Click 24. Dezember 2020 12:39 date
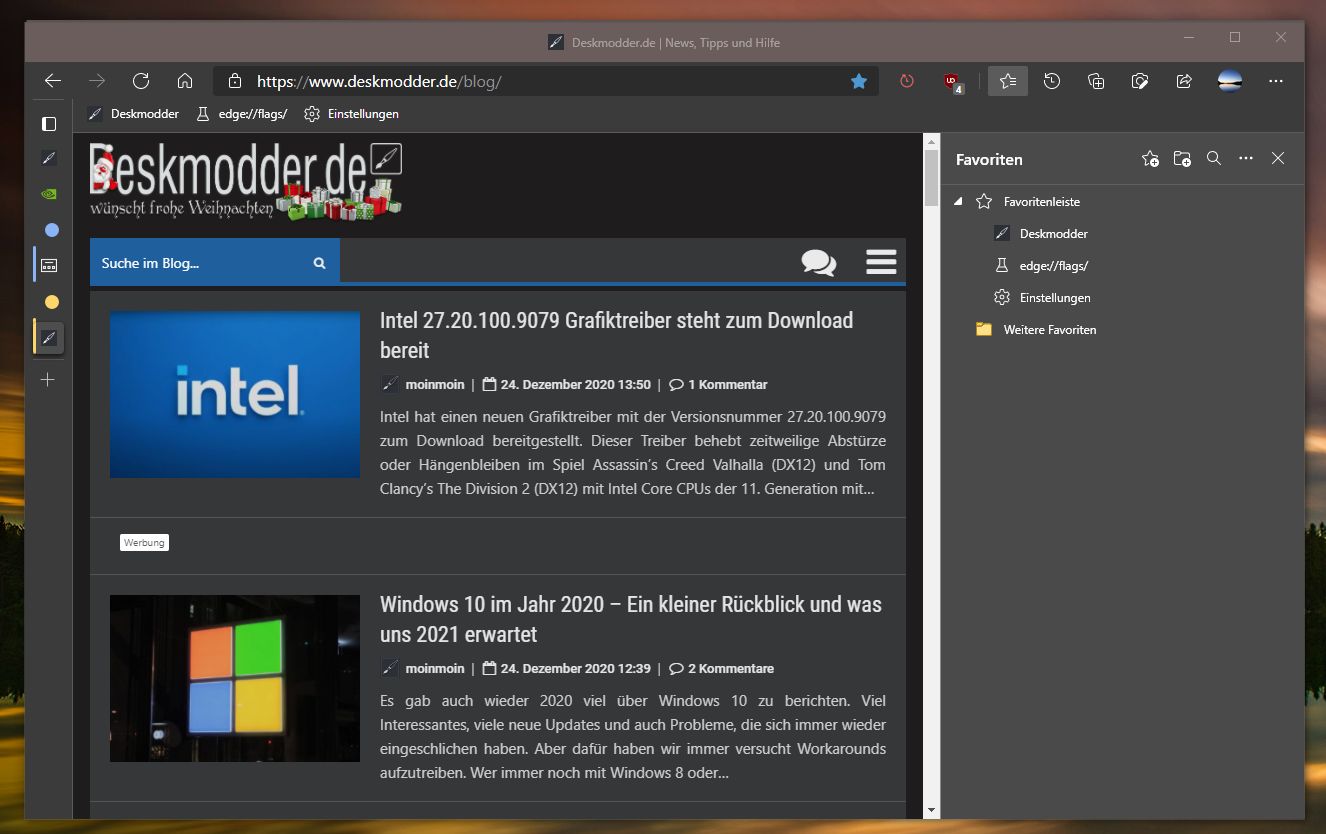This screenshot has height=834, width=1326. 575,668
